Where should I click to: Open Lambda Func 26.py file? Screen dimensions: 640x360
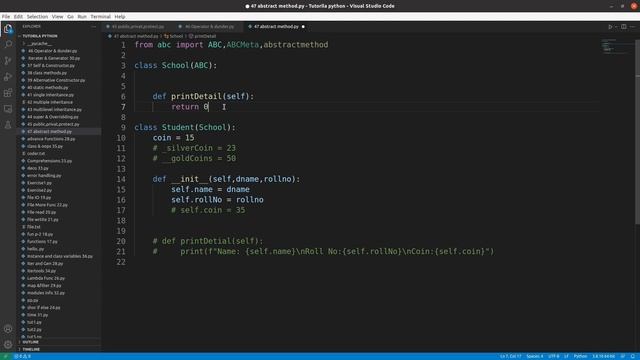click(46, 278)
